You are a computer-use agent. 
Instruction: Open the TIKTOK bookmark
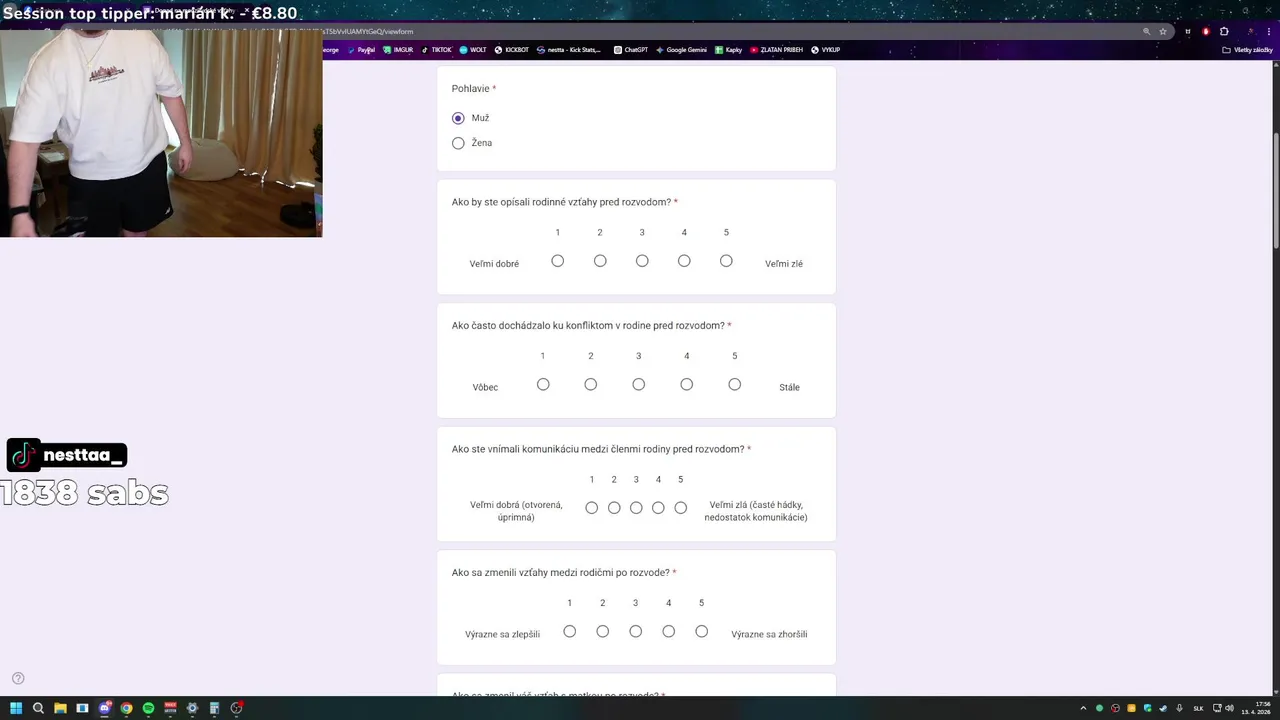pos(436,49)
